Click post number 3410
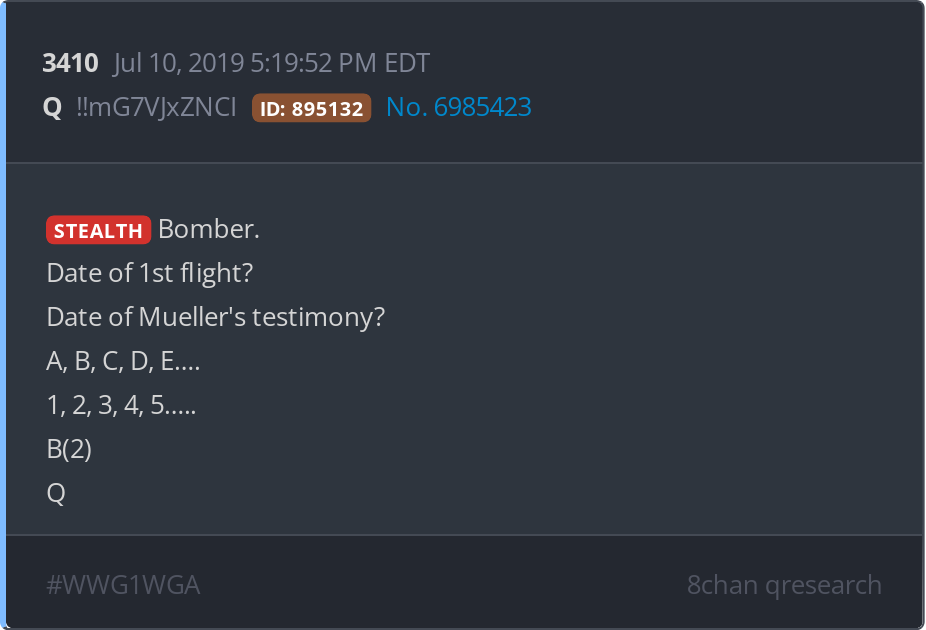 coord(70,63)
